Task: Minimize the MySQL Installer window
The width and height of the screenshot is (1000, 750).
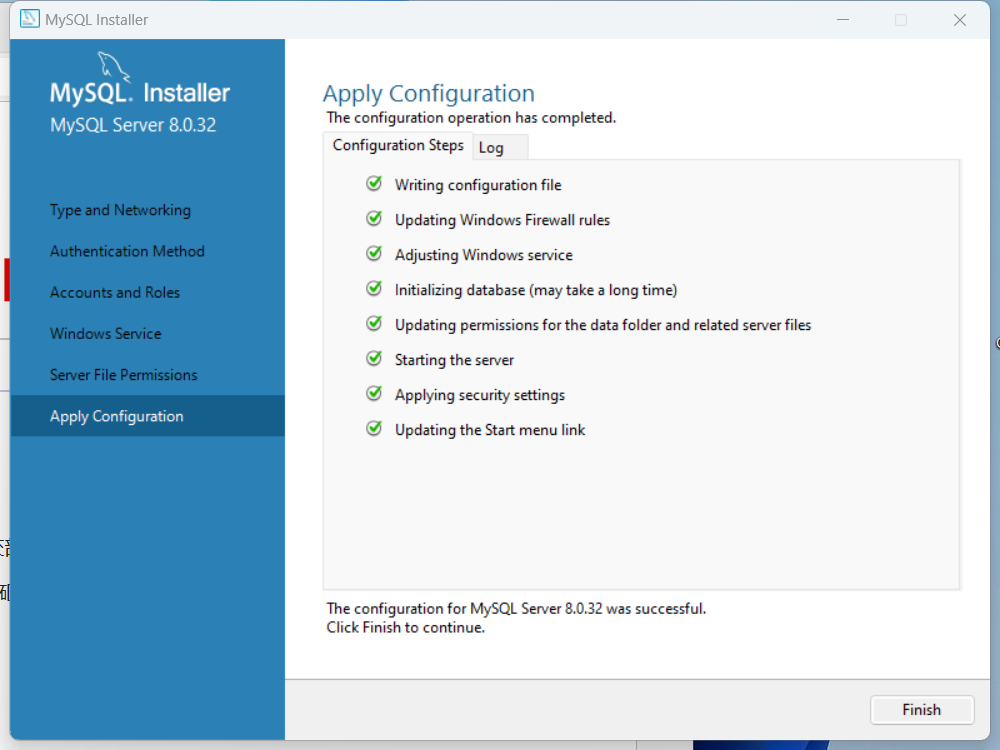Action: [843, 20]
